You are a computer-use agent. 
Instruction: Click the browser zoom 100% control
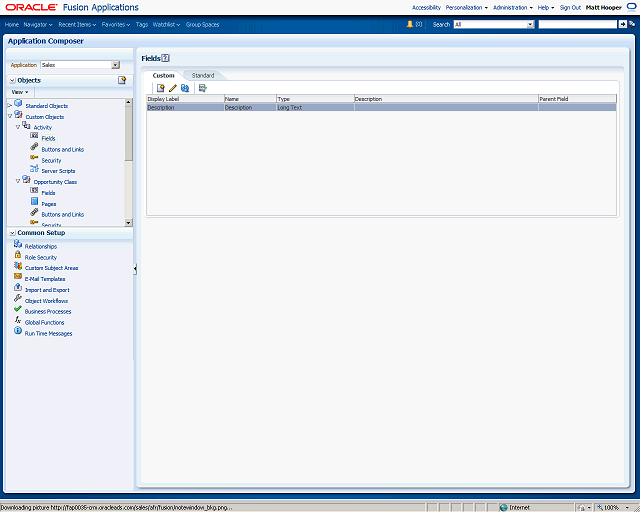[613, 508]
